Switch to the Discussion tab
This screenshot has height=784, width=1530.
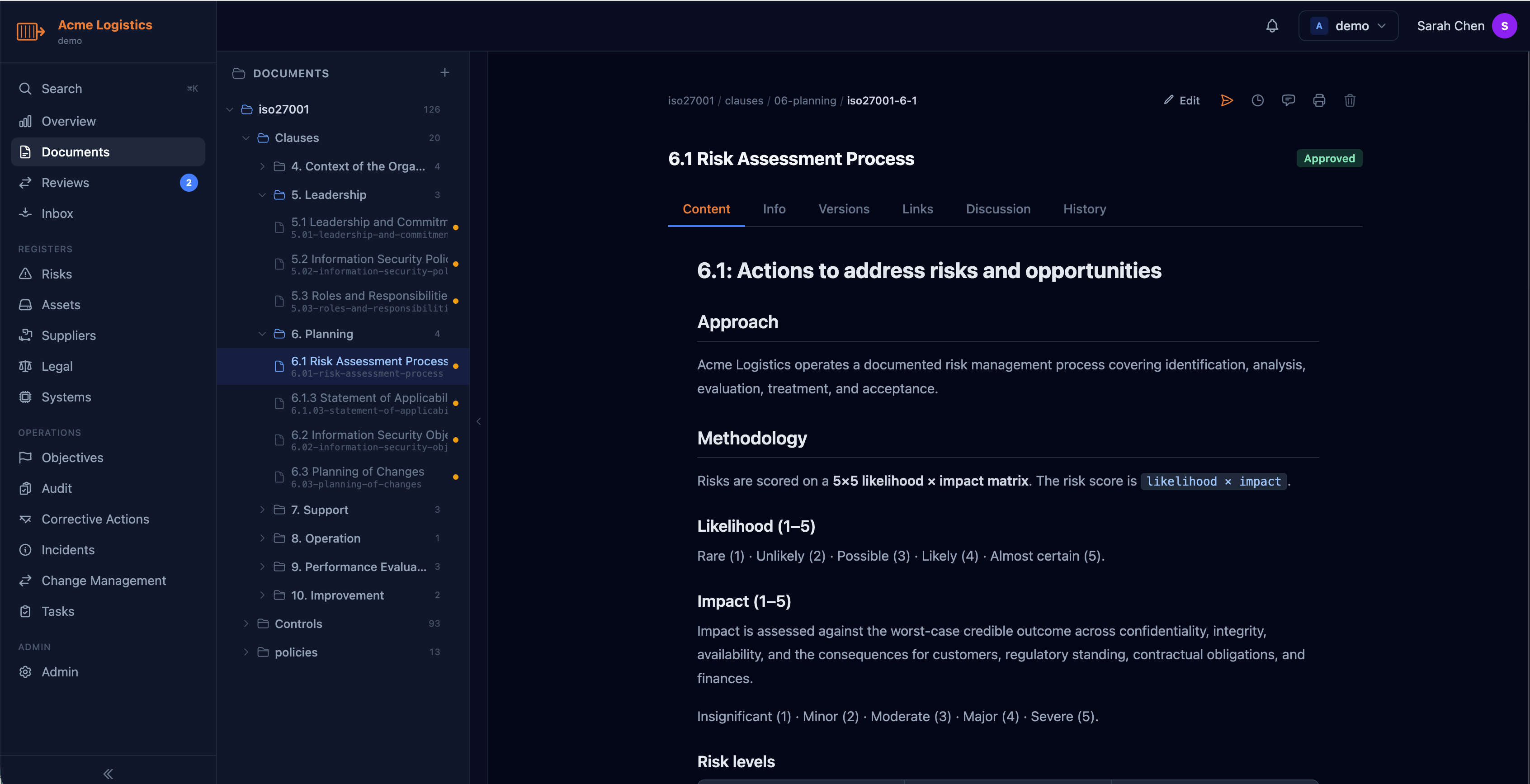click(998, 209)
